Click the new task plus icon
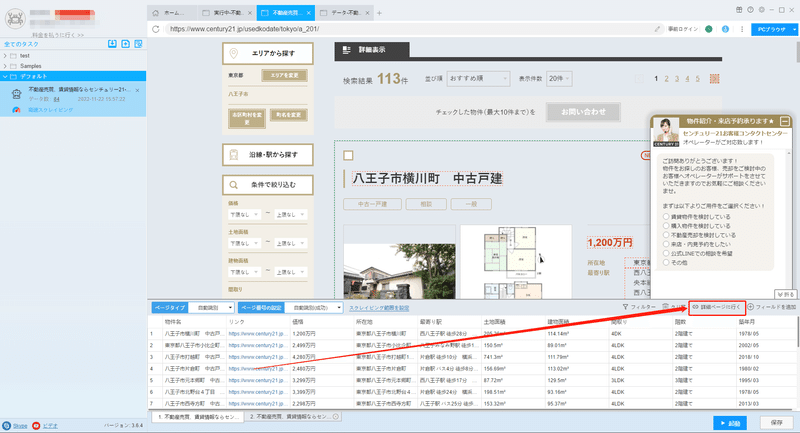800x433 pixels. [126, 44]
